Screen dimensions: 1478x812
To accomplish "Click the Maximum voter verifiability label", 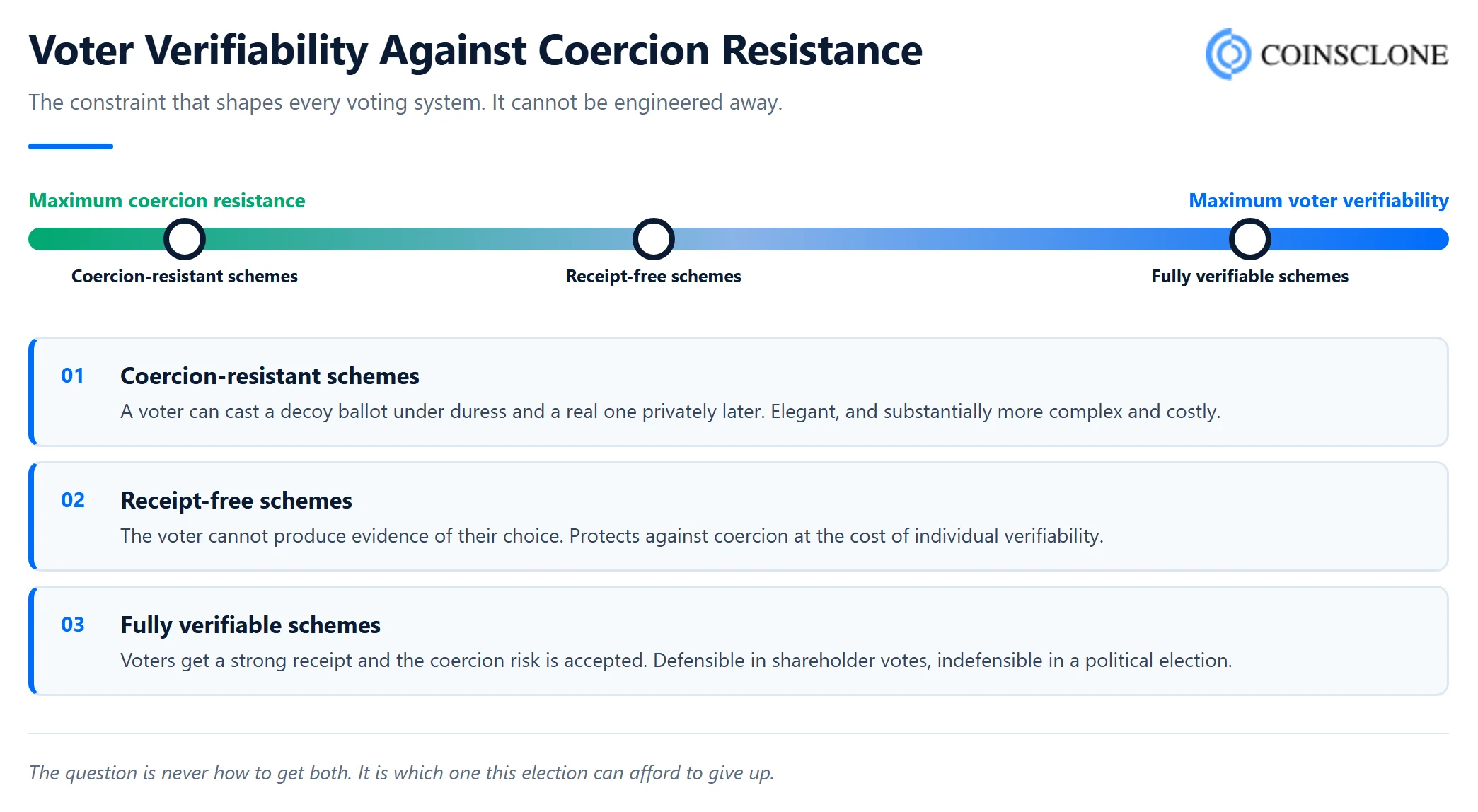I will point(1319,201).
